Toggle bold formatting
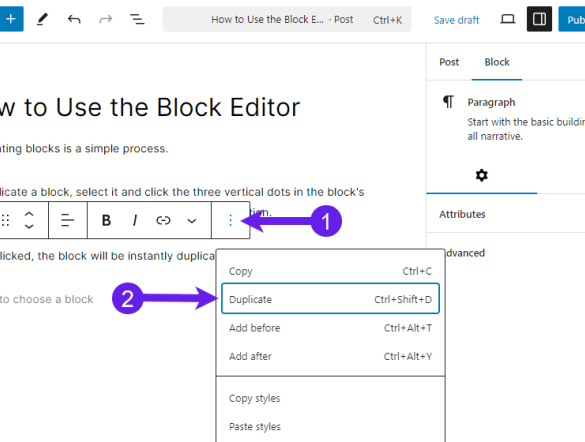 (x=106, y=220)
